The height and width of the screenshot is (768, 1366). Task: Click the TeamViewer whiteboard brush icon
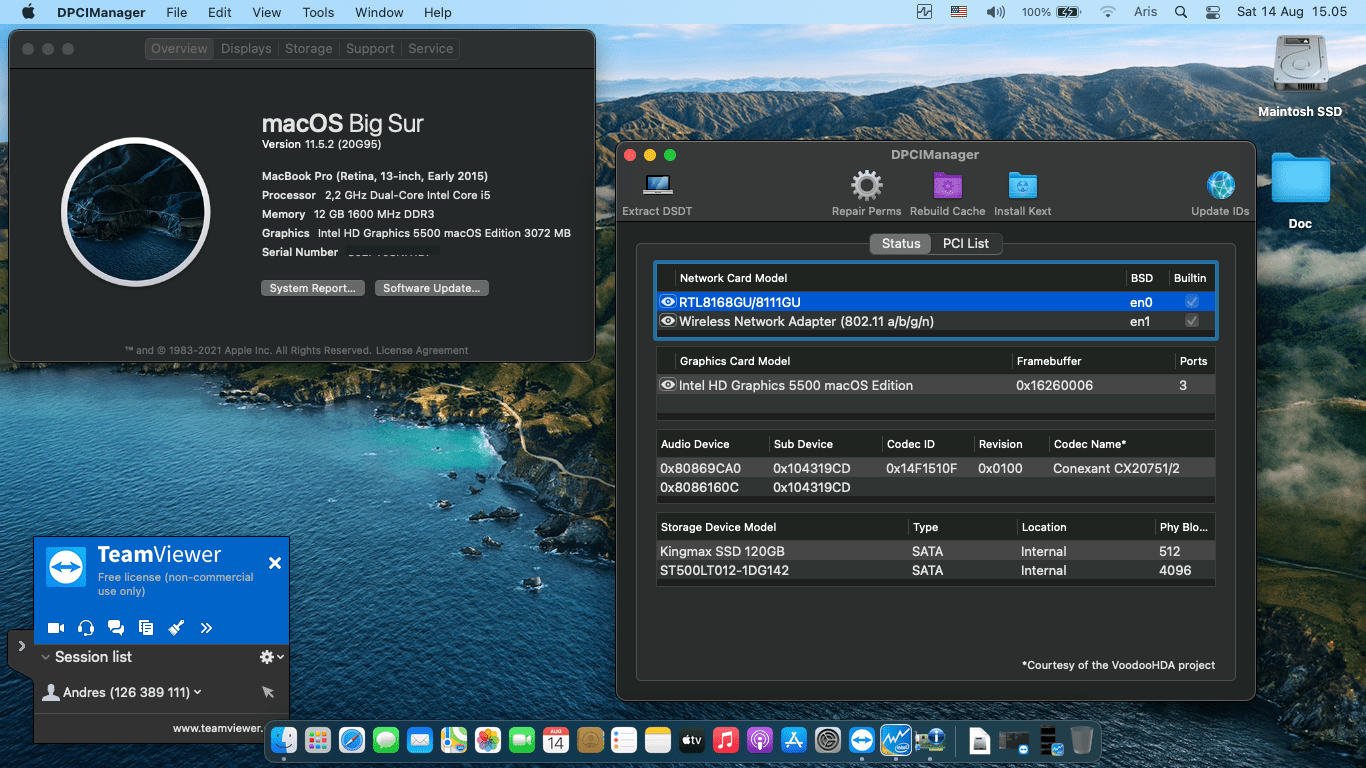tap(176, 628)
